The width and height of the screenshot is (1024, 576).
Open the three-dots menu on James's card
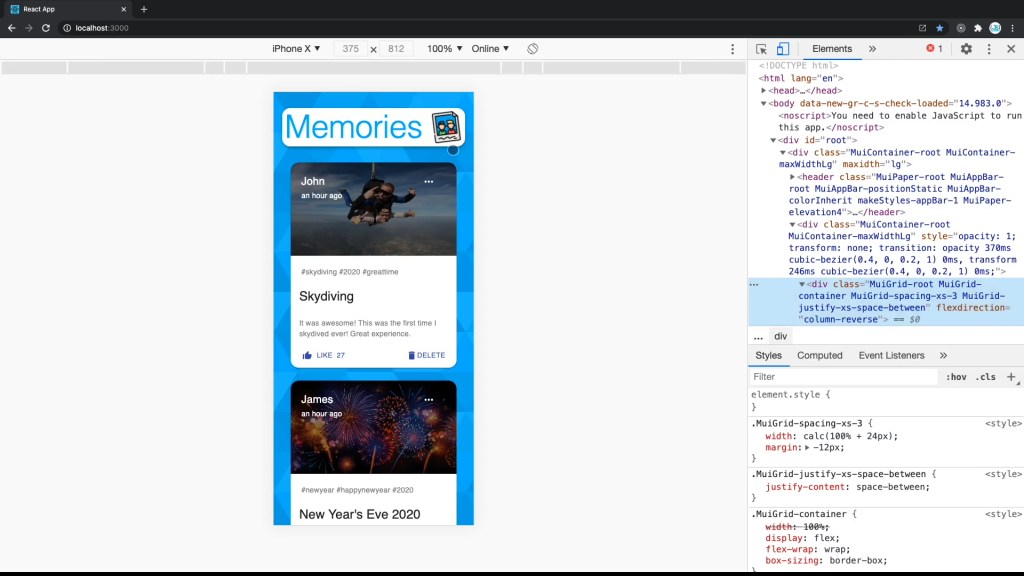point(429,400)
